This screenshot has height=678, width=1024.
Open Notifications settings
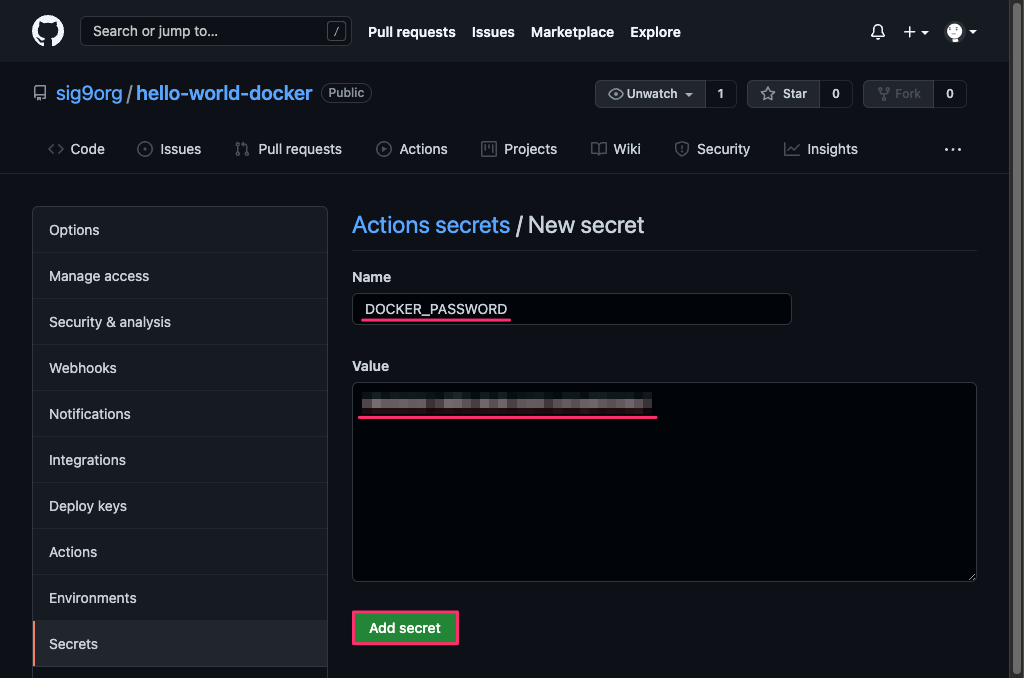pos(180,414)
